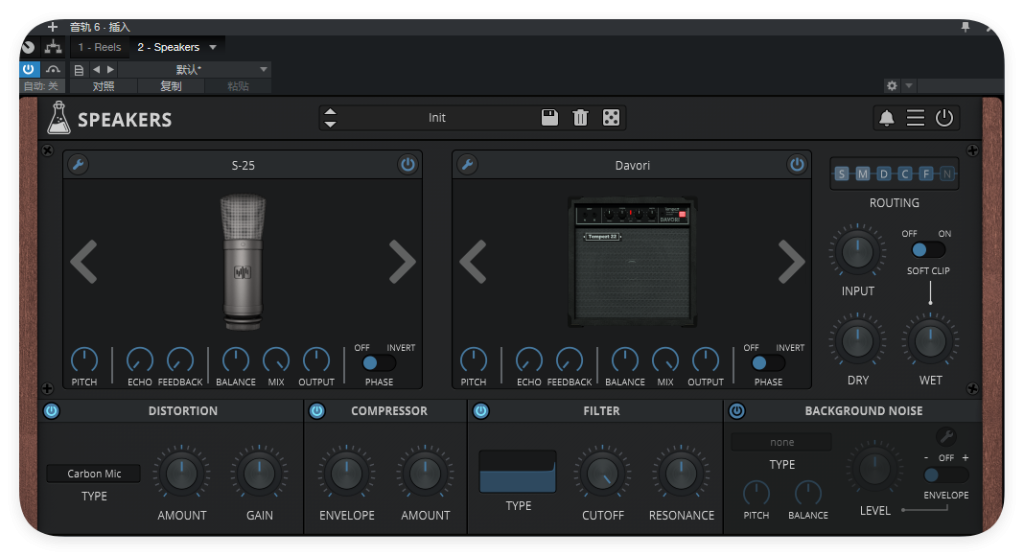The width and height of the screenshot is (1024, 556).
Task: Open the hamburger menu icon
Action: point(915,118)
